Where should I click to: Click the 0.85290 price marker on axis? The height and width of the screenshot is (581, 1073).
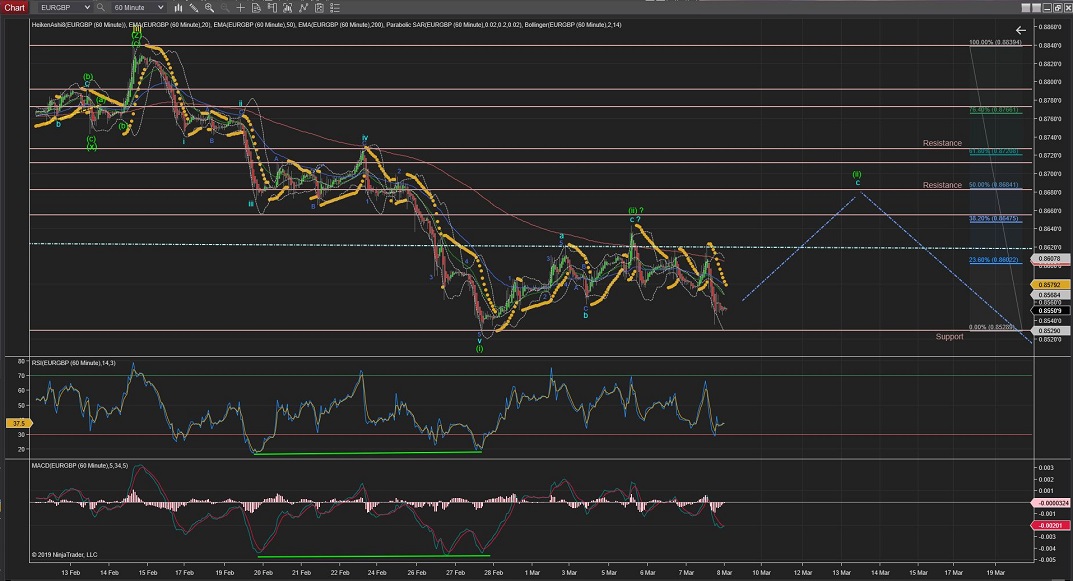coord(1049,331)
